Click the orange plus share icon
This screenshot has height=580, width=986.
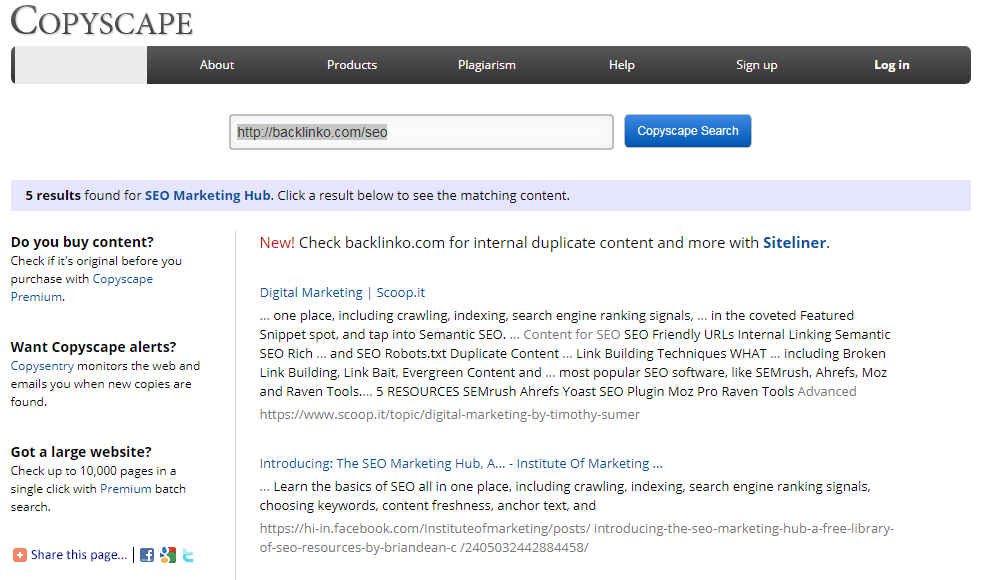20,555
